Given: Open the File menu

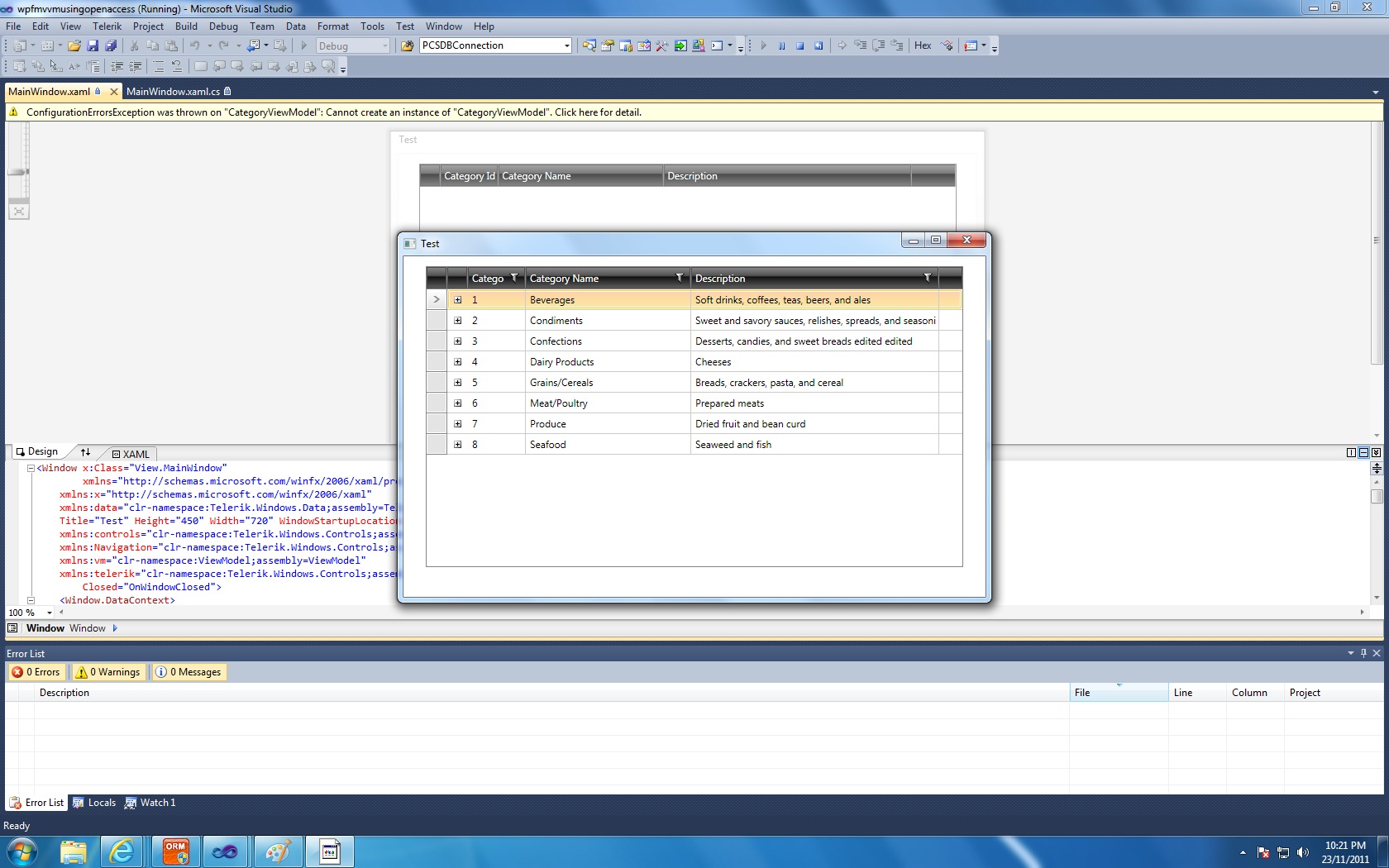Looking at the screenshot, I should [13, 26].
